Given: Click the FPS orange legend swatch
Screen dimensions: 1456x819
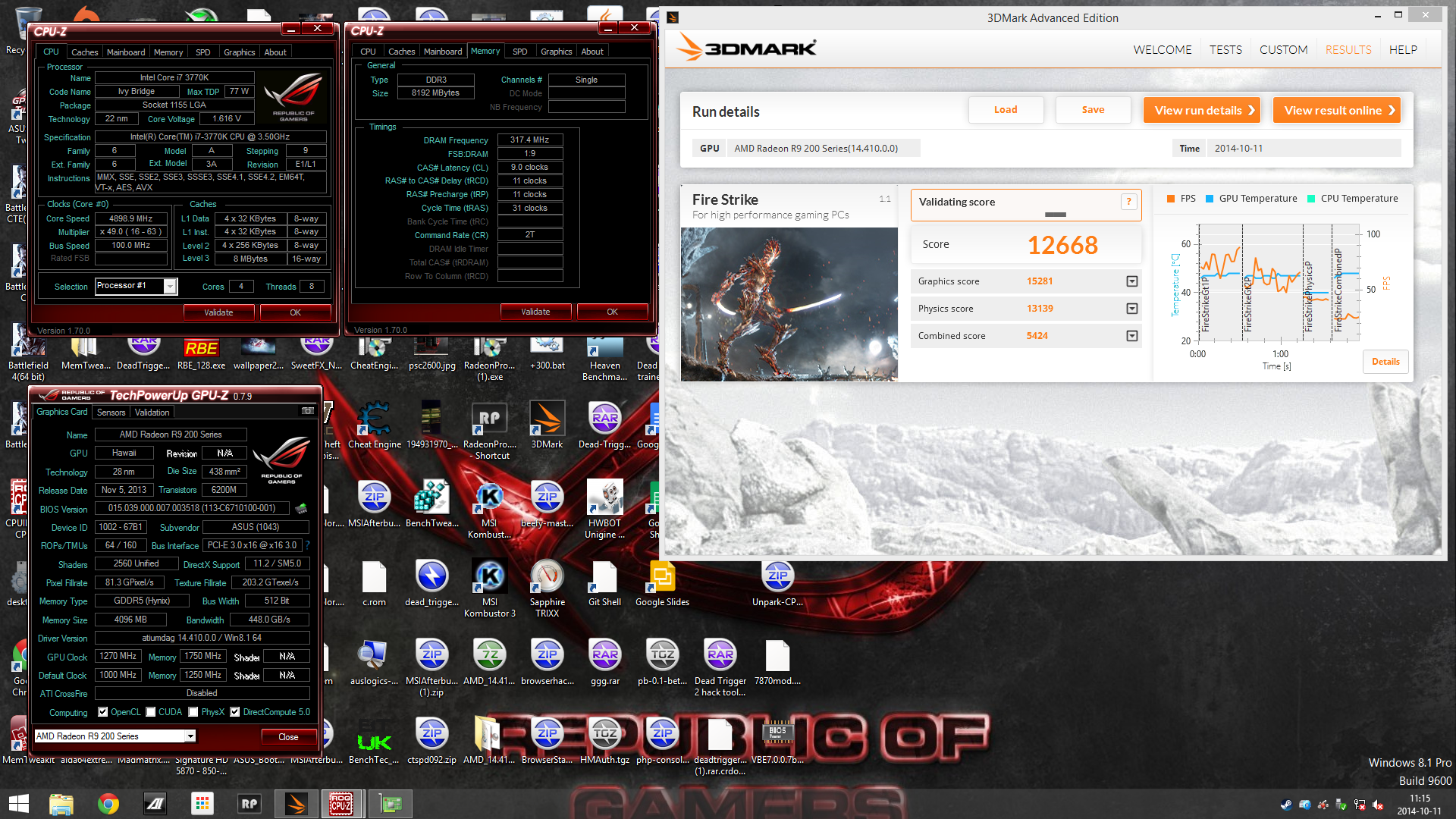Looking at the screenshot, I should click(1171, 199).
